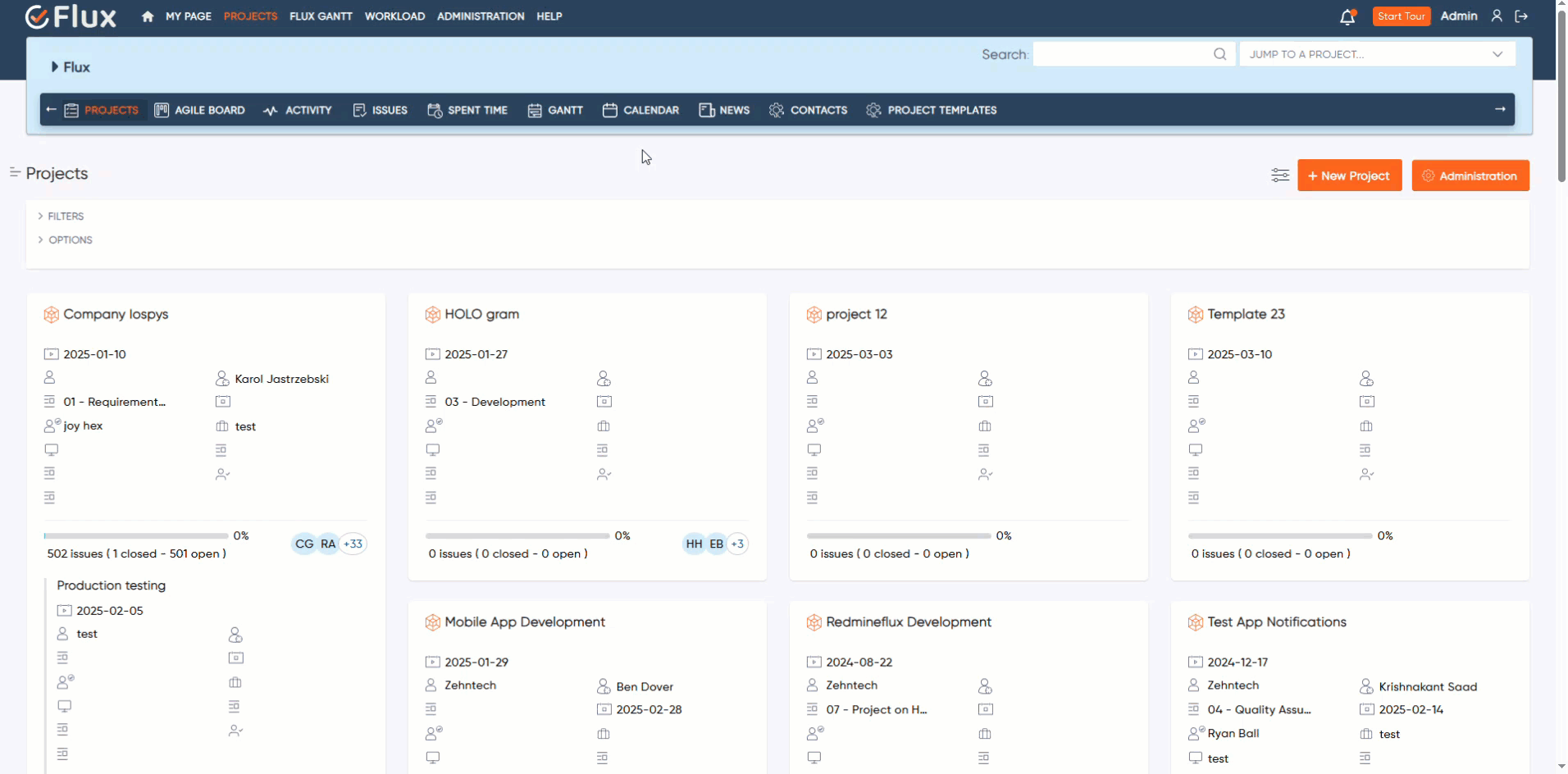Click the RA member avatar on Company lospys

[x=328, y=544]
